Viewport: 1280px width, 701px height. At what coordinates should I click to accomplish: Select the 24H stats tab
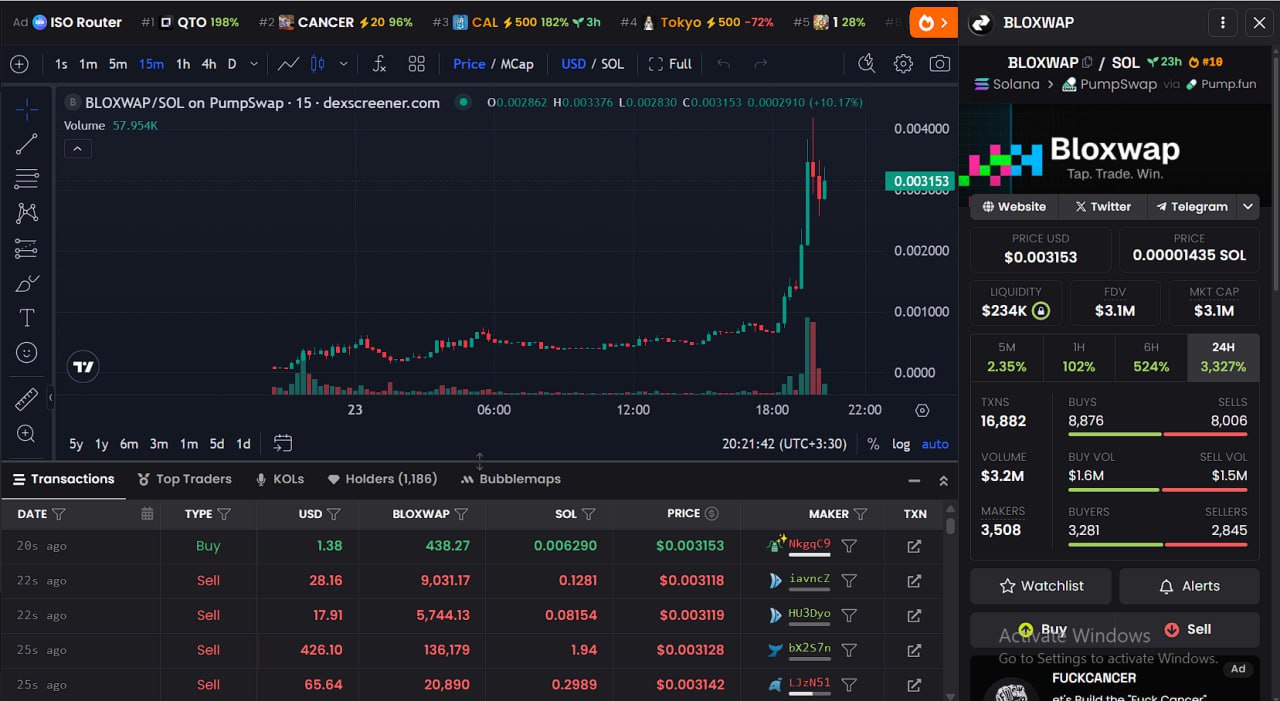pos(1223,357)
